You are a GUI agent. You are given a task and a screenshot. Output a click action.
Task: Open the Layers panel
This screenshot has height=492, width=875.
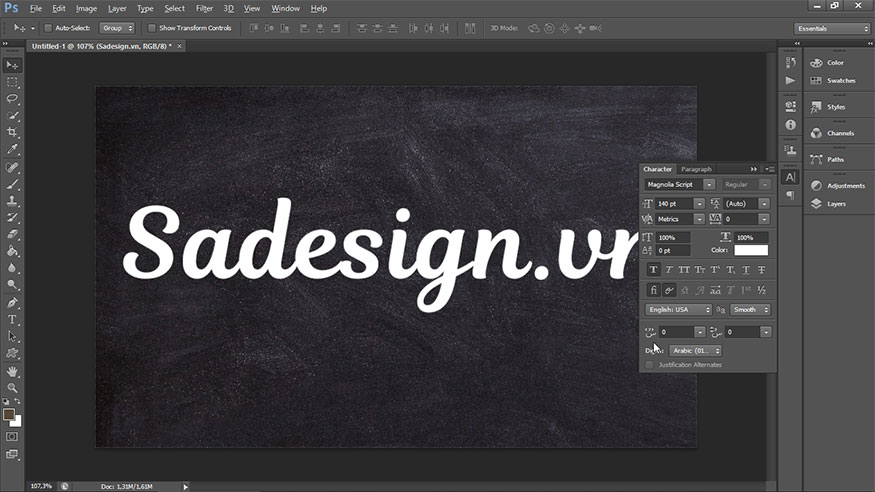coord(836,204)
